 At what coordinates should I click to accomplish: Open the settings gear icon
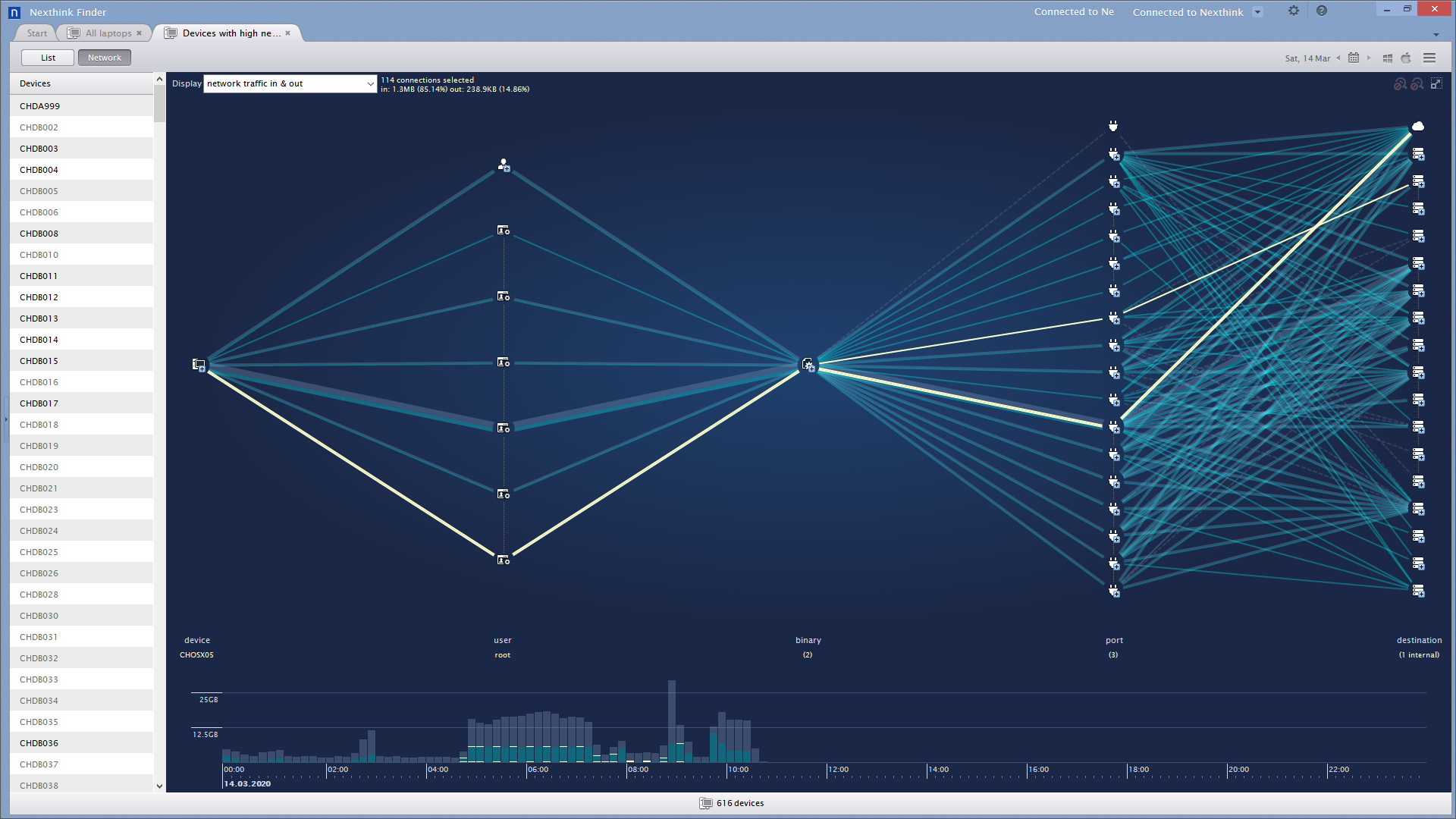point(1294,11)
